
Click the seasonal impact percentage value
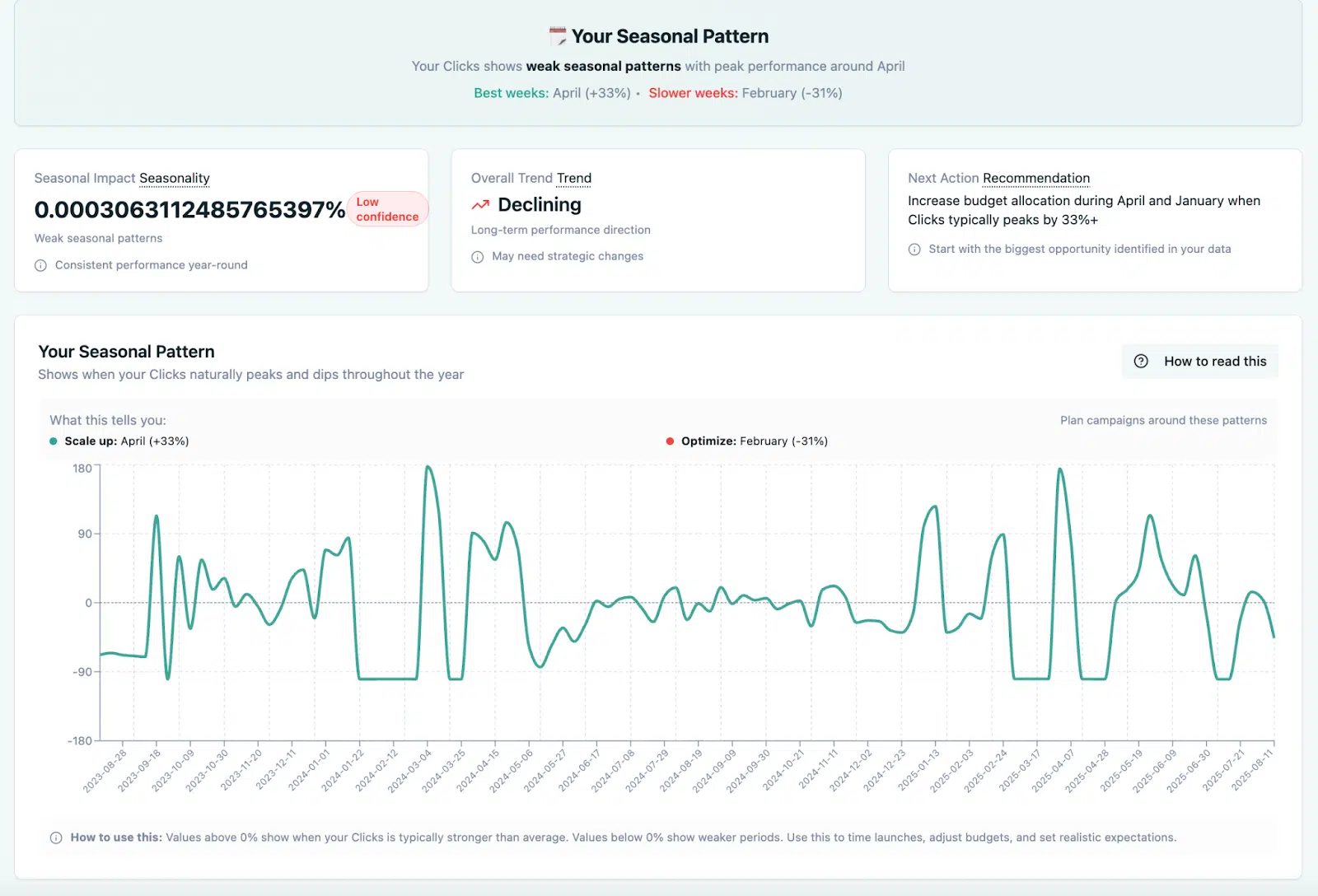tap(189, 209)
